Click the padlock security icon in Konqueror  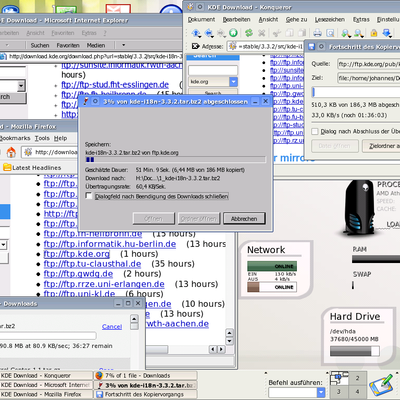pyautogui.click(x=374, y=33)
